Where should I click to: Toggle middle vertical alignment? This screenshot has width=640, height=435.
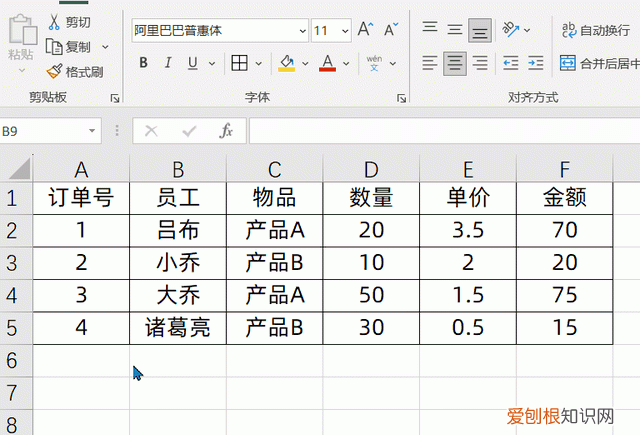coord(455,29)
